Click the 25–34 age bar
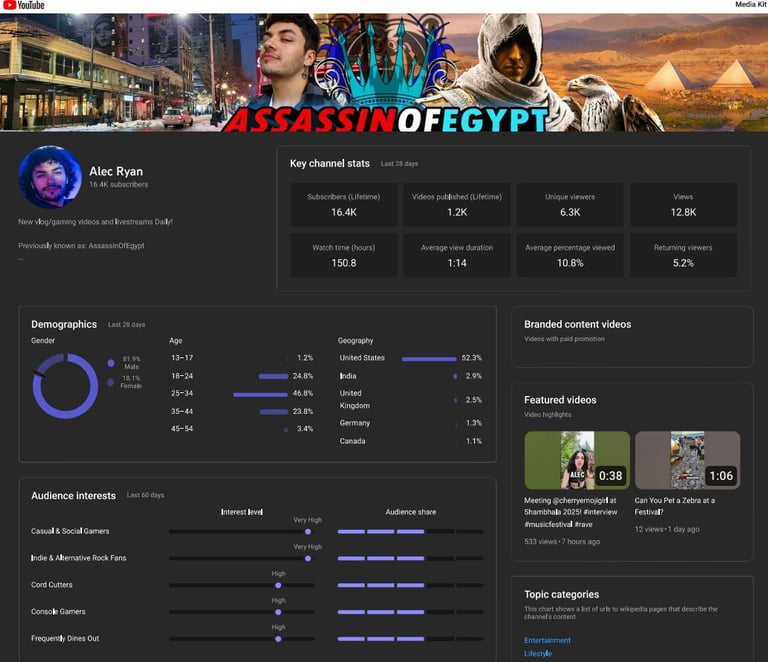 tap(261, 394)
